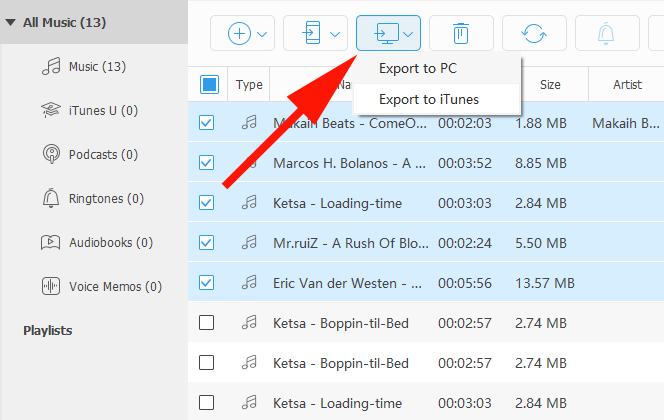This screenshot has height=420, width=664.
Task: Open the Podcasts category in sidebar
Action: 102,154
